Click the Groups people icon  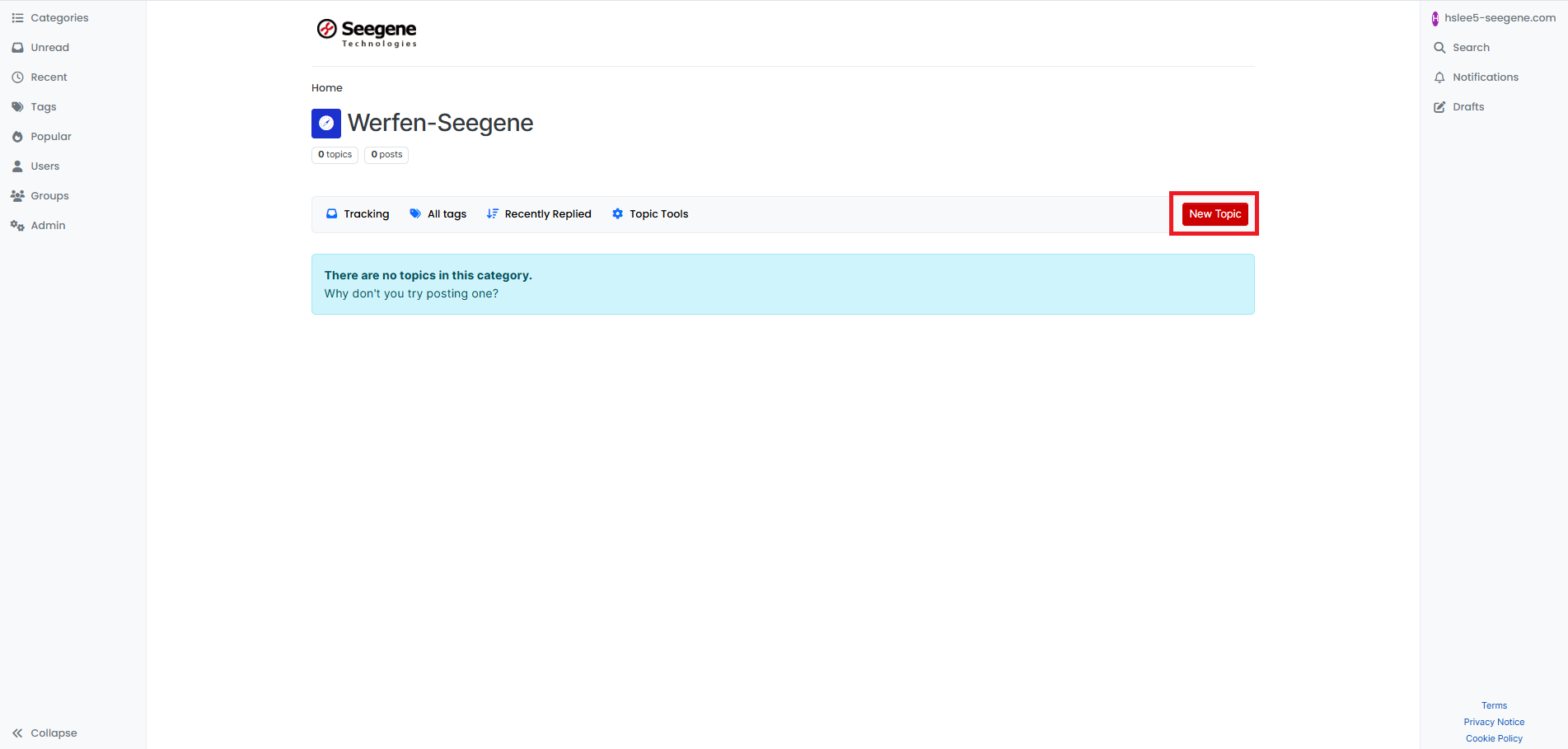(x=17, y=196)
